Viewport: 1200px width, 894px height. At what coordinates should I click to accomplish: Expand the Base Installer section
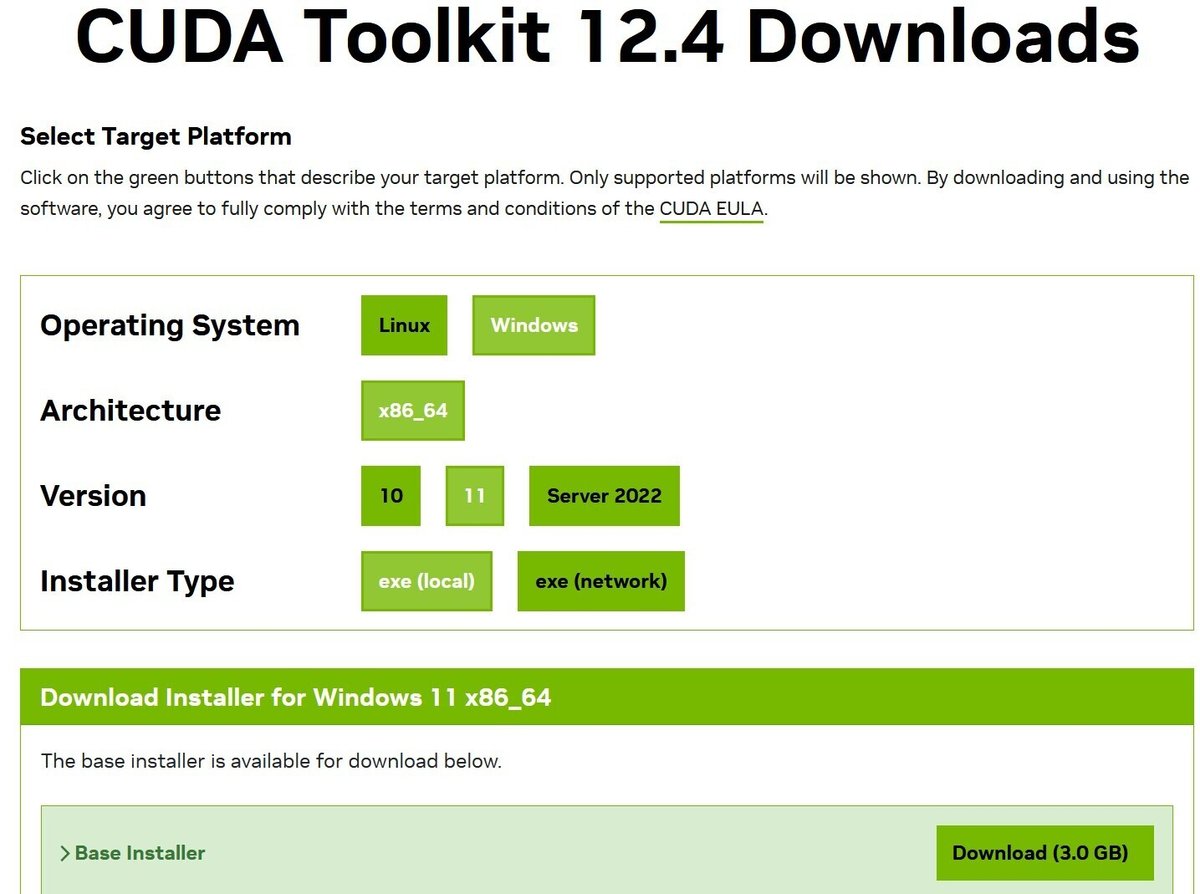point(139,853)
